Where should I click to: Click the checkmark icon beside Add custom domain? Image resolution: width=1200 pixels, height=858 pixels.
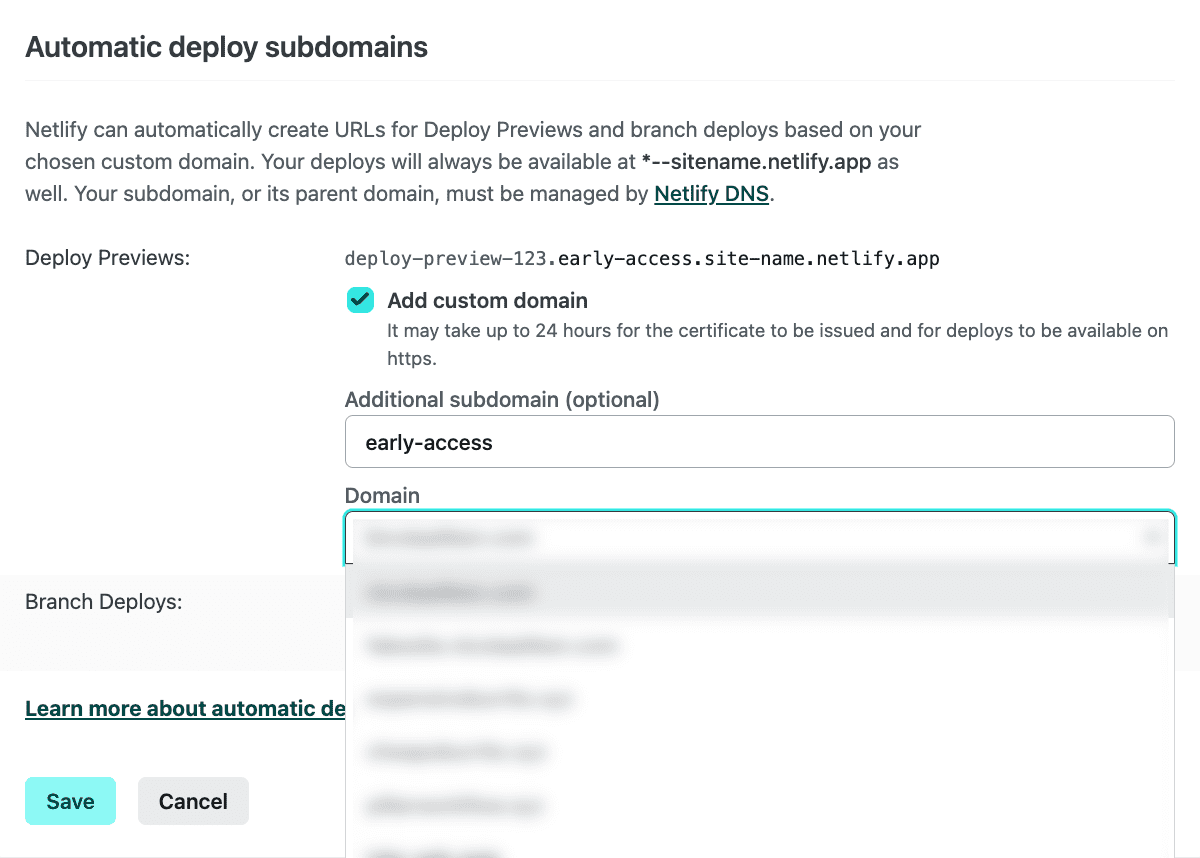point(360,300)
